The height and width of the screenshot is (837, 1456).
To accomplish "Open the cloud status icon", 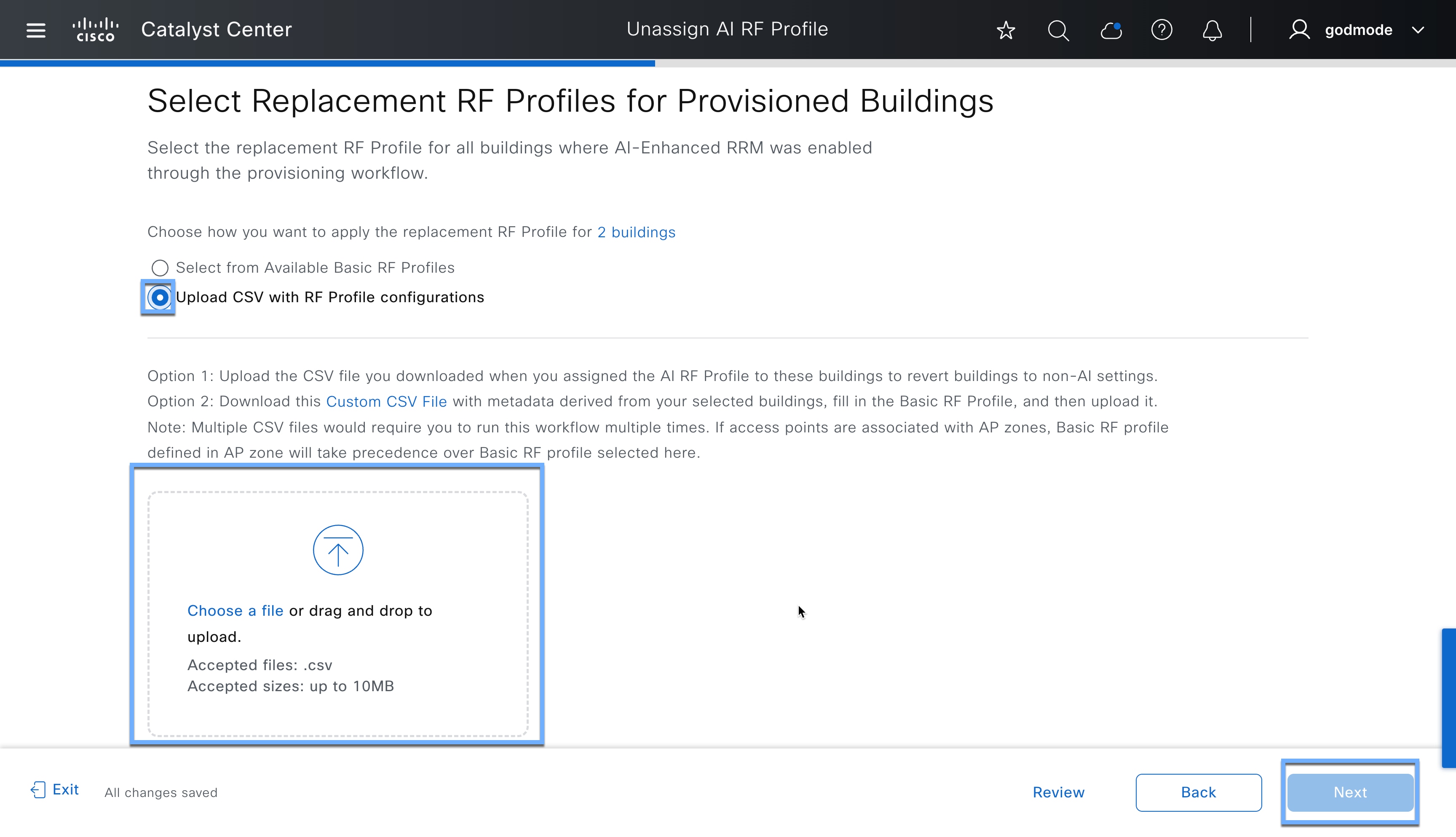I will click(x=1110, y=30).
